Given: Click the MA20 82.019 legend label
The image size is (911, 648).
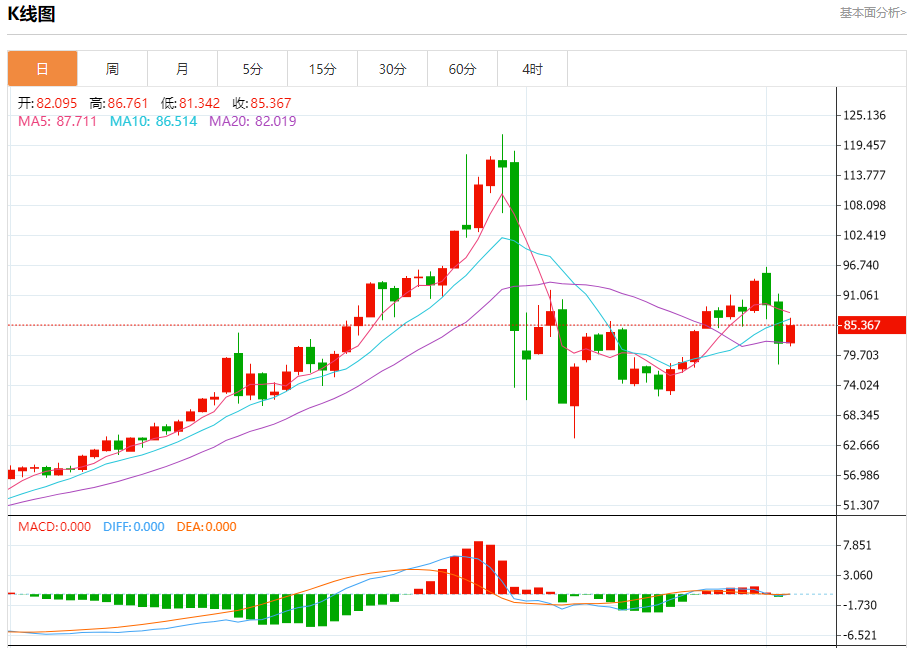Looking at the screenshot, I should tap(253, 121).
